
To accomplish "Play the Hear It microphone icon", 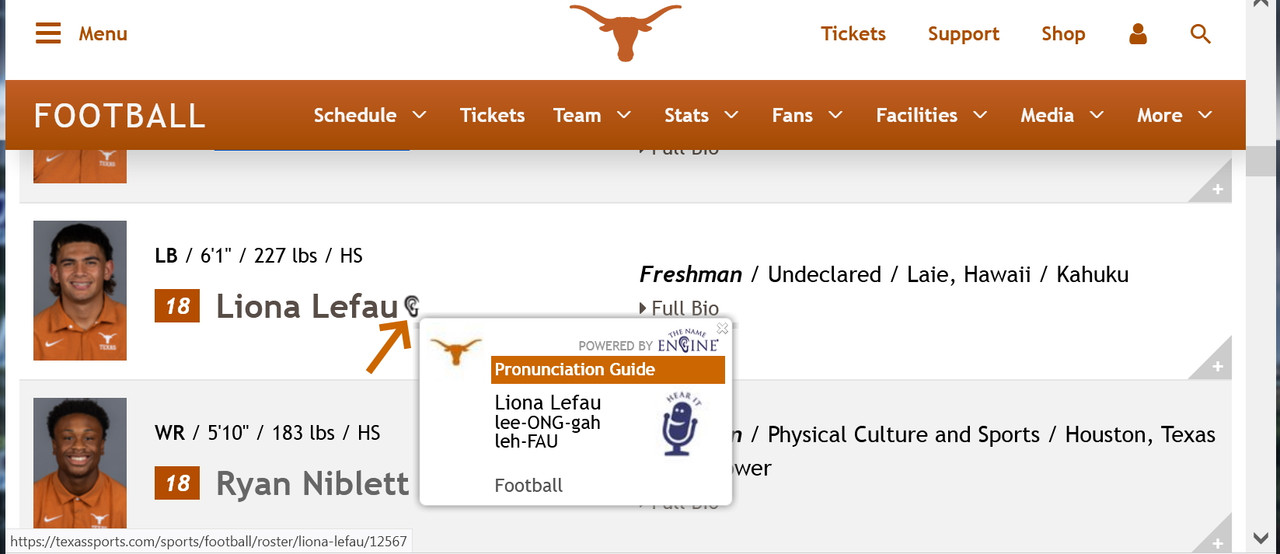I will pos(682,425).
